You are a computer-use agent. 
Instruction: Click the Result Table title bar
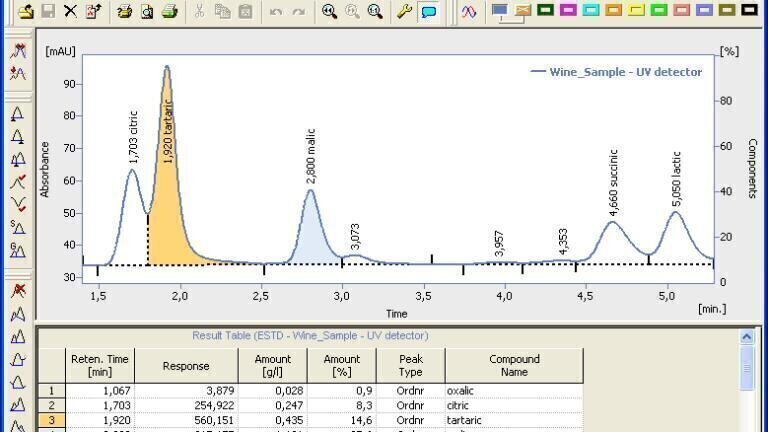pos(310,336)
